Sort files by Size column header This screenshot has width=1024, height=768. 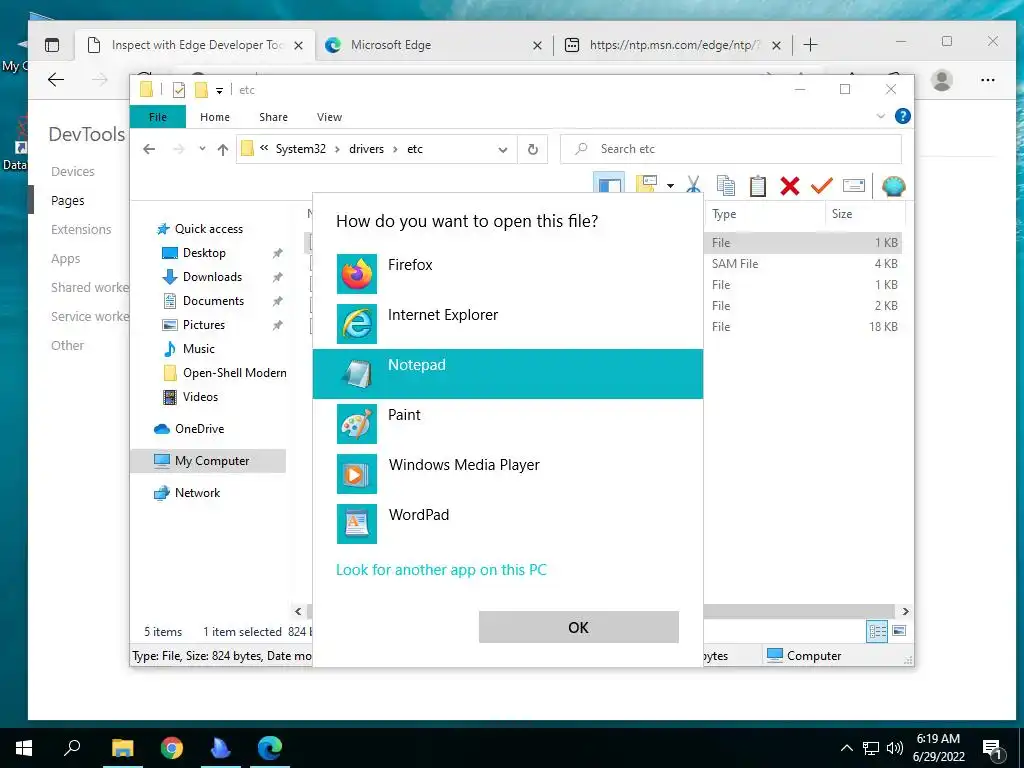865,214
